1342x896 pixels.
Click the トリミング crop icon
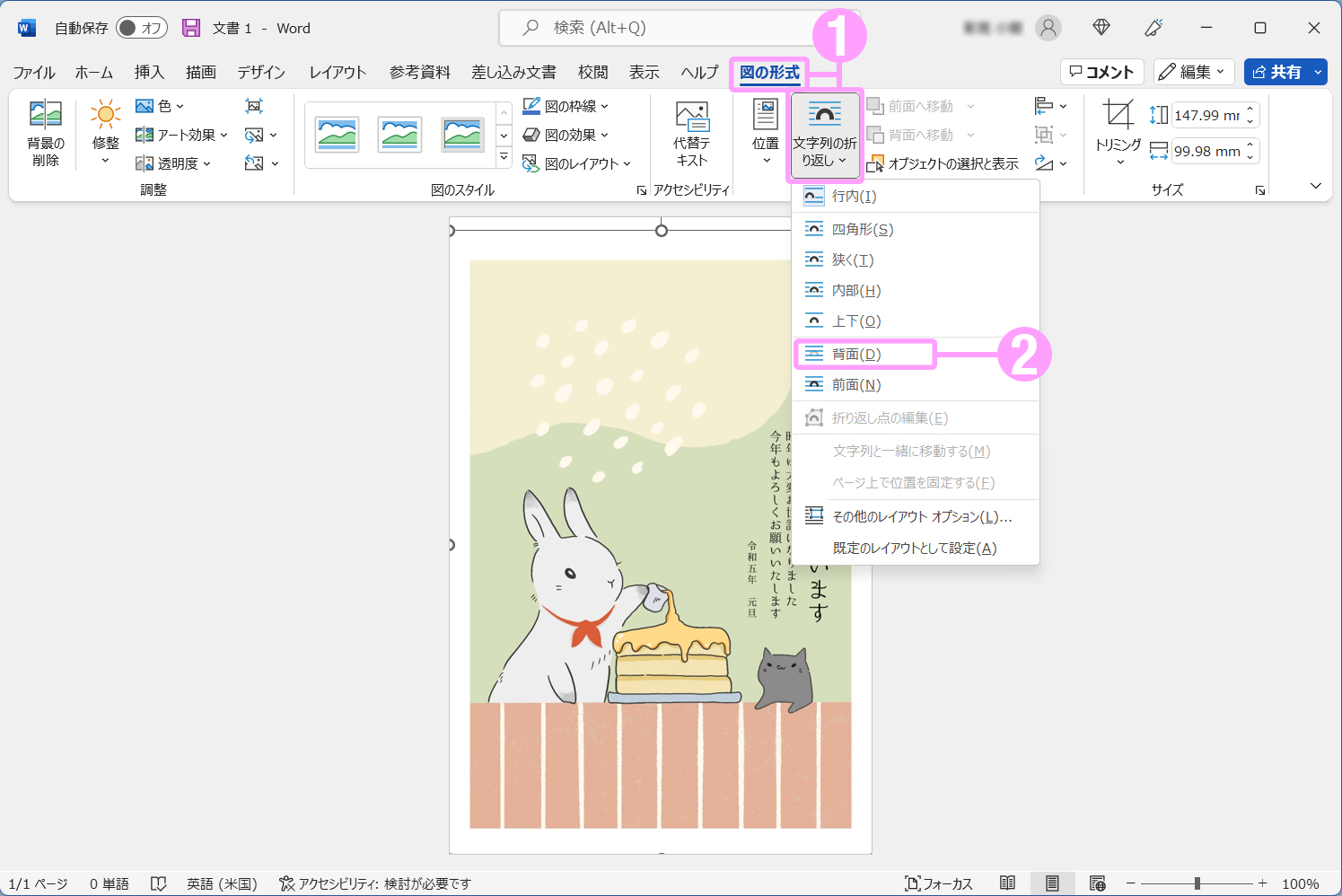click(1118, 116)
